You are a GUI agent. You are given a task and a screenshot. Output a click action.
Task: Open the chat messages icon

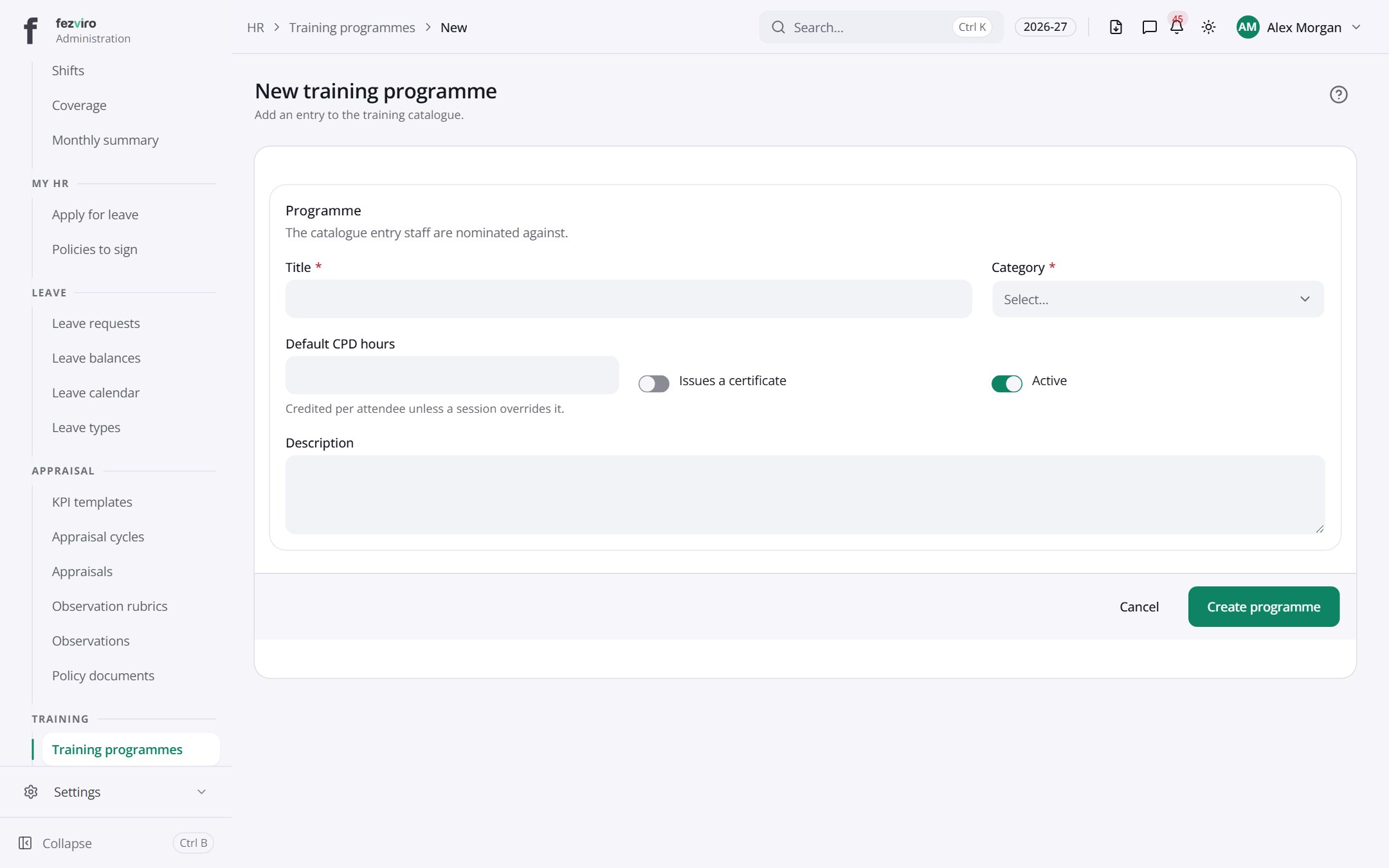pos(1149,27)
